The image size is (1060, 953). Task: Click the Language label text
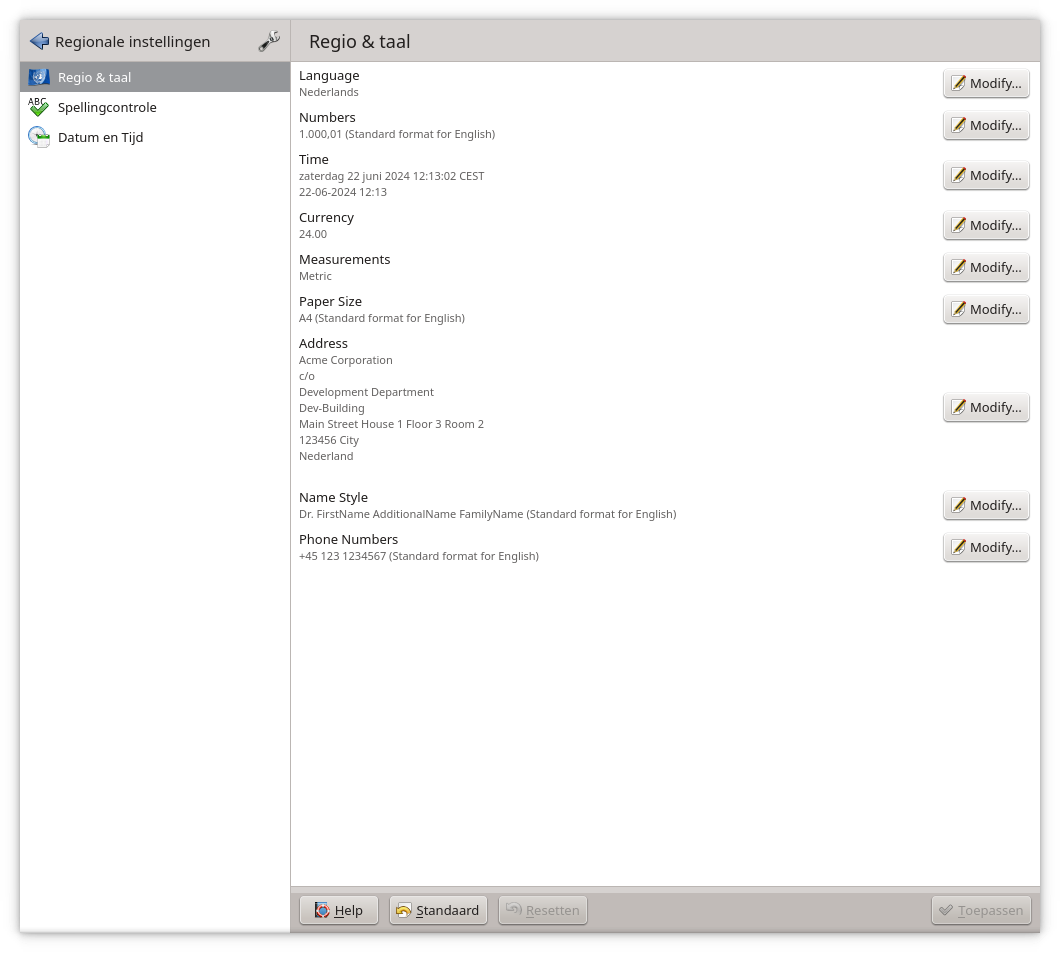coord(329,76)
